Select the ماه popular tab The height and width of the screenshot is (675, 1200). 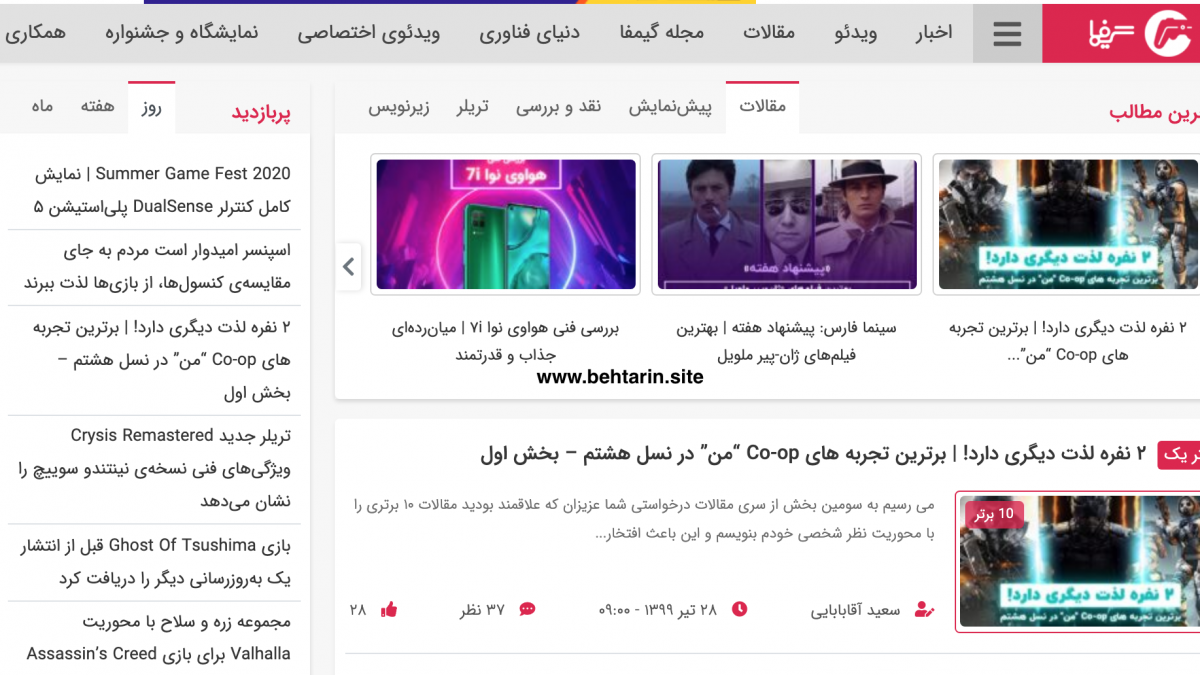pos(41,107)
